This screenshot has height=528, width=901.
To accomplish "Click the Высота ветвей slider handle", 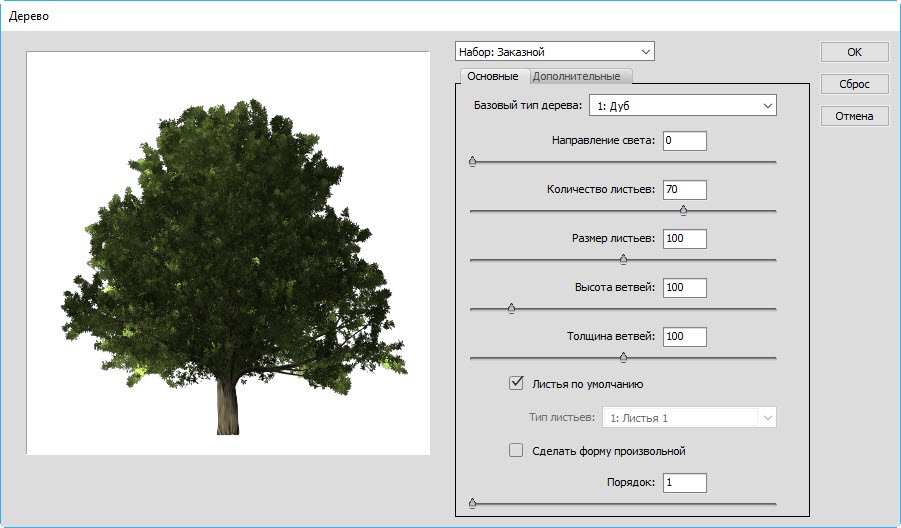I will [x=511, y=308].
